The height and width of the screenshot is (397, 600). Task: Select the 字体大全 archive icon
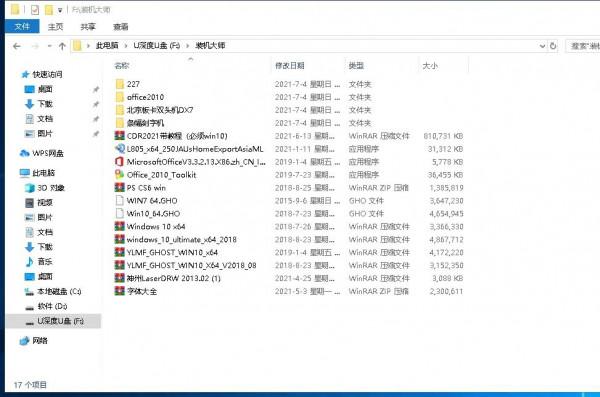click(120, 291)
